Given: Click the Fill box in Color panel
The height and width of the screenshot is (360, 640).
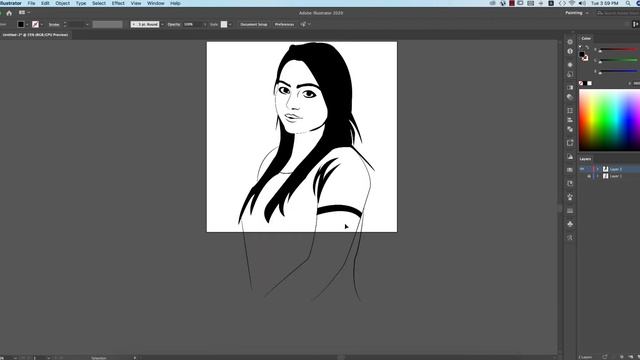Looking at the screenshot, I should click(582, 54).
